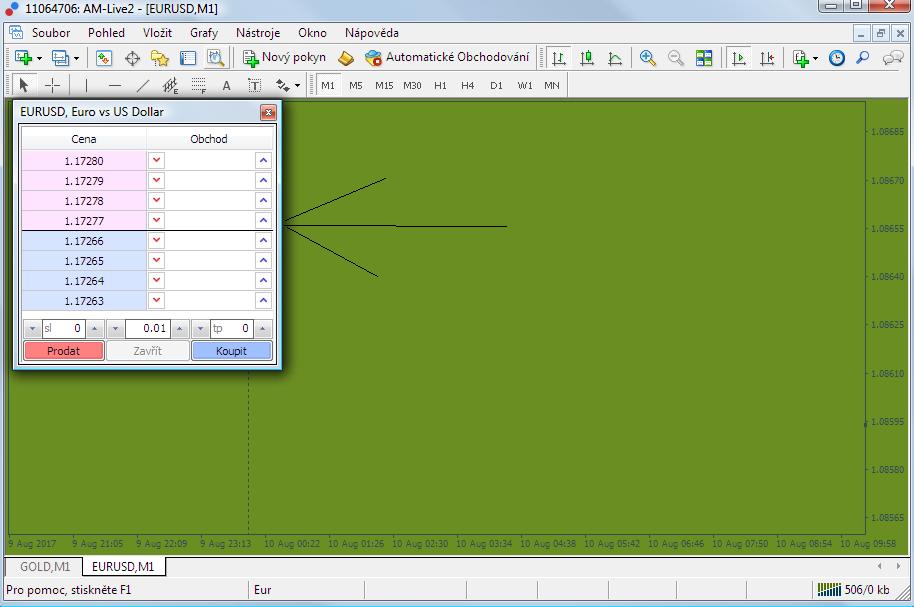Zoom in on the chart
Viewport: 914px width, 607px height.
[648, 58]
